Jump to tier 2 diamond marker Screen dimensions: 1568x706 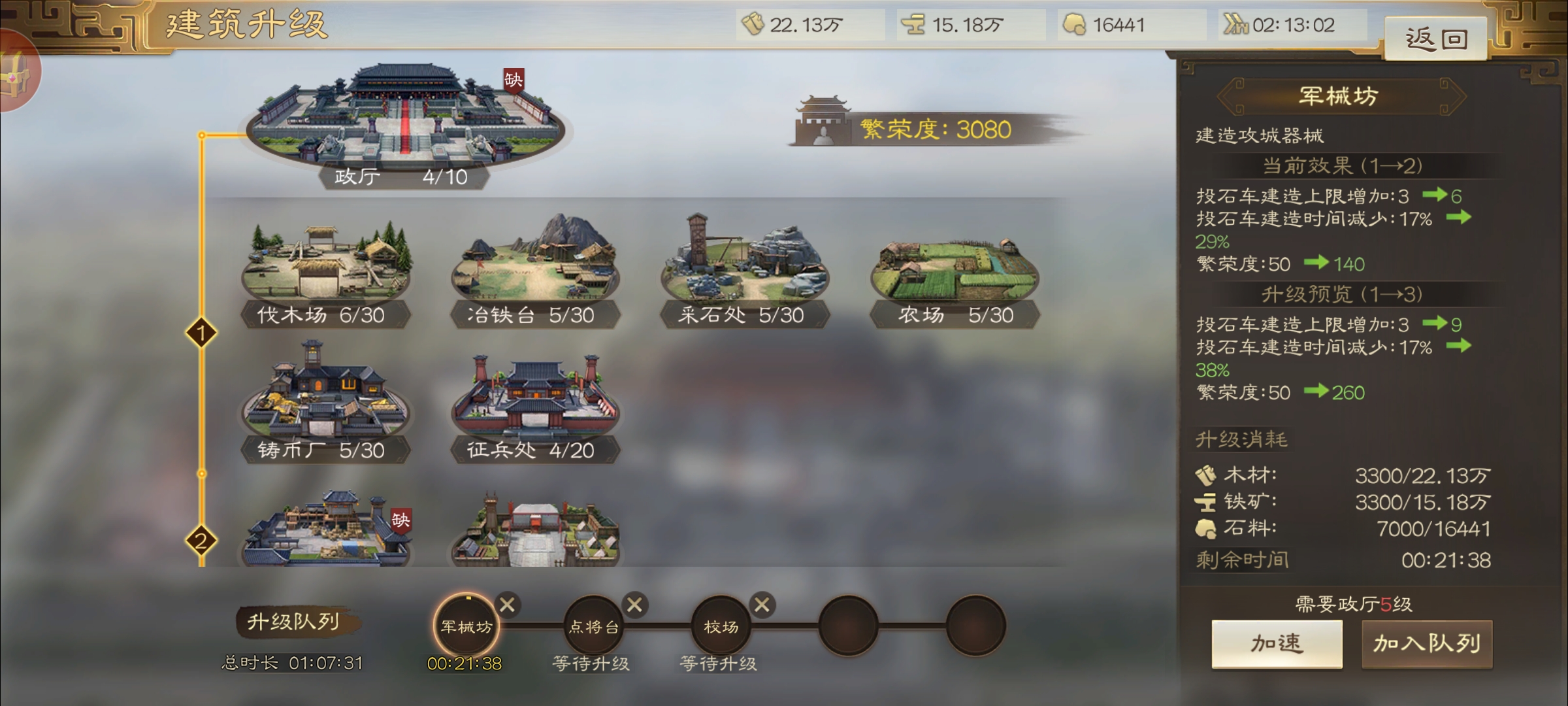(201, 541)
